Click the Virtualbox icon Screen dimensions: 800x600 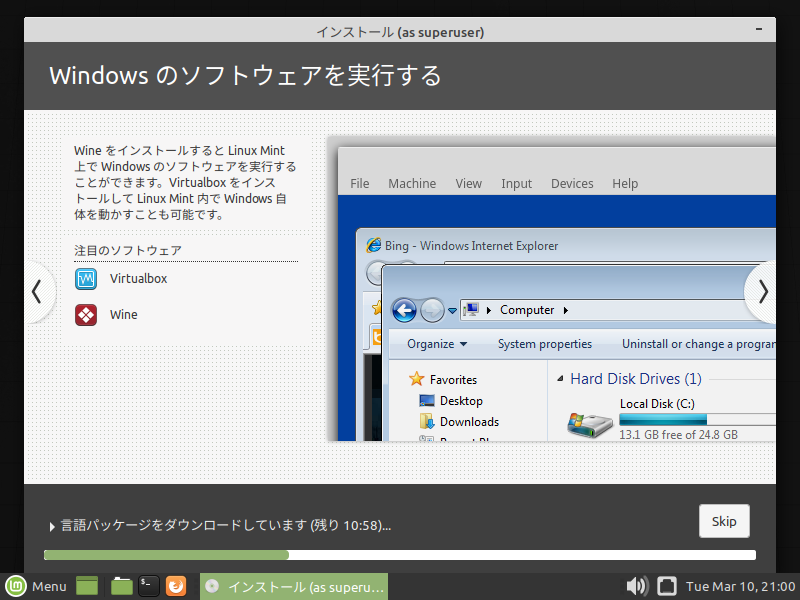(x=86, y=279)
